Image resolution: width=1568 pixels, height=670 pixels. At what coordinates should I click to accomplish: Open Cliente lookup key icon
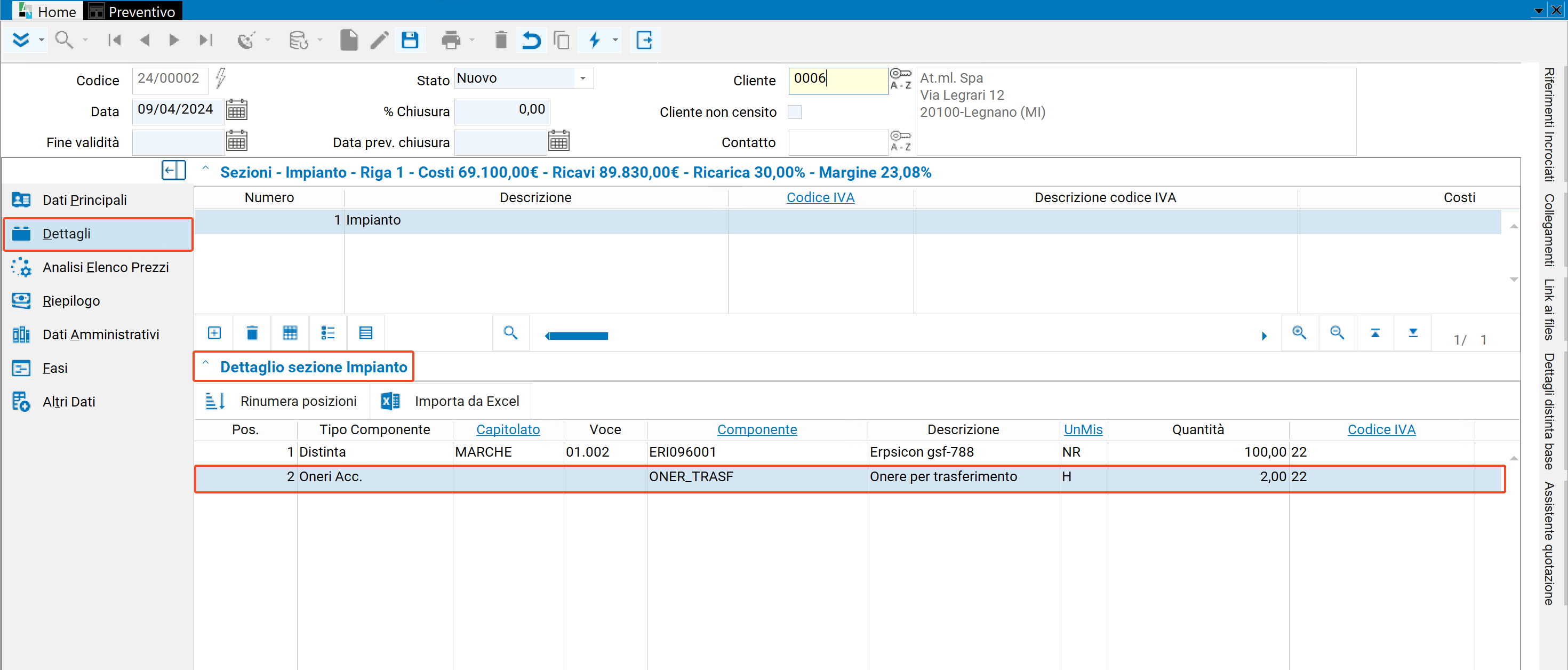pyautogui.click(x=900, y=79)
